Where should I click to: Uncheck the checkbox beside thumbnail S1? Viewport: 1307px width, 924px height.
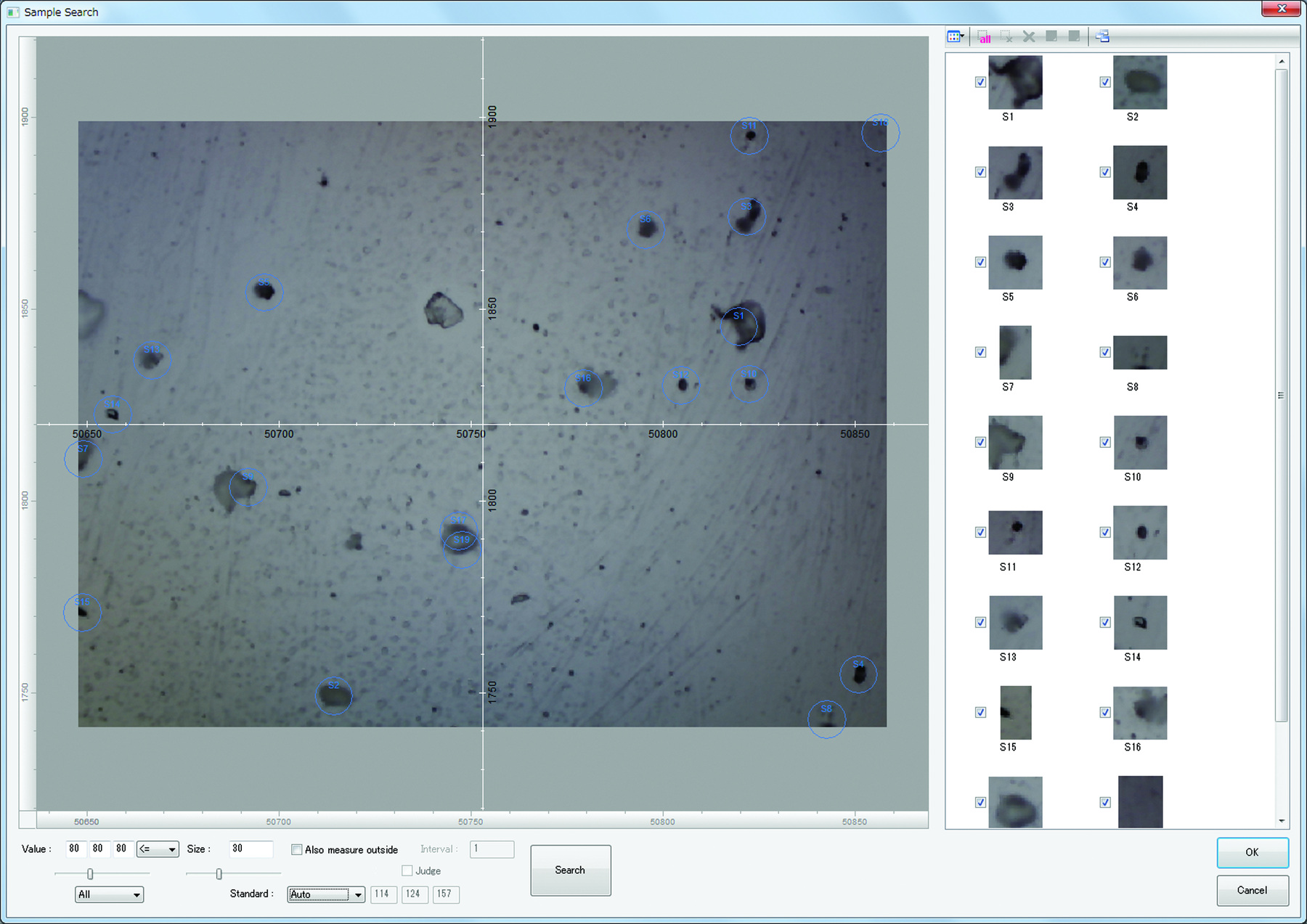coord(980,82)
